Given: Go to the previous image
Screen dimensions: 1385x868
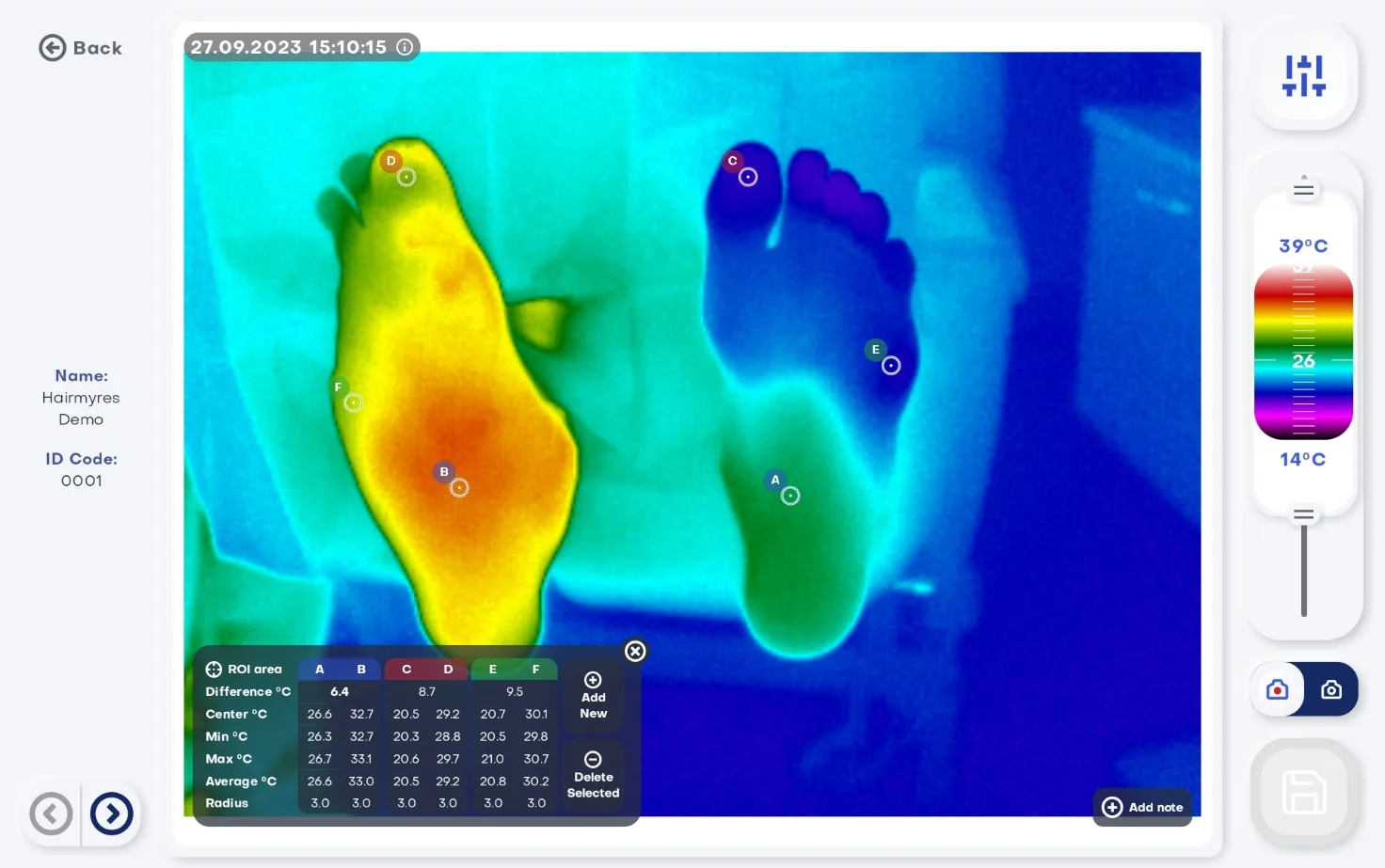Looking at the screenshot, I should click(x=52, y=813).
